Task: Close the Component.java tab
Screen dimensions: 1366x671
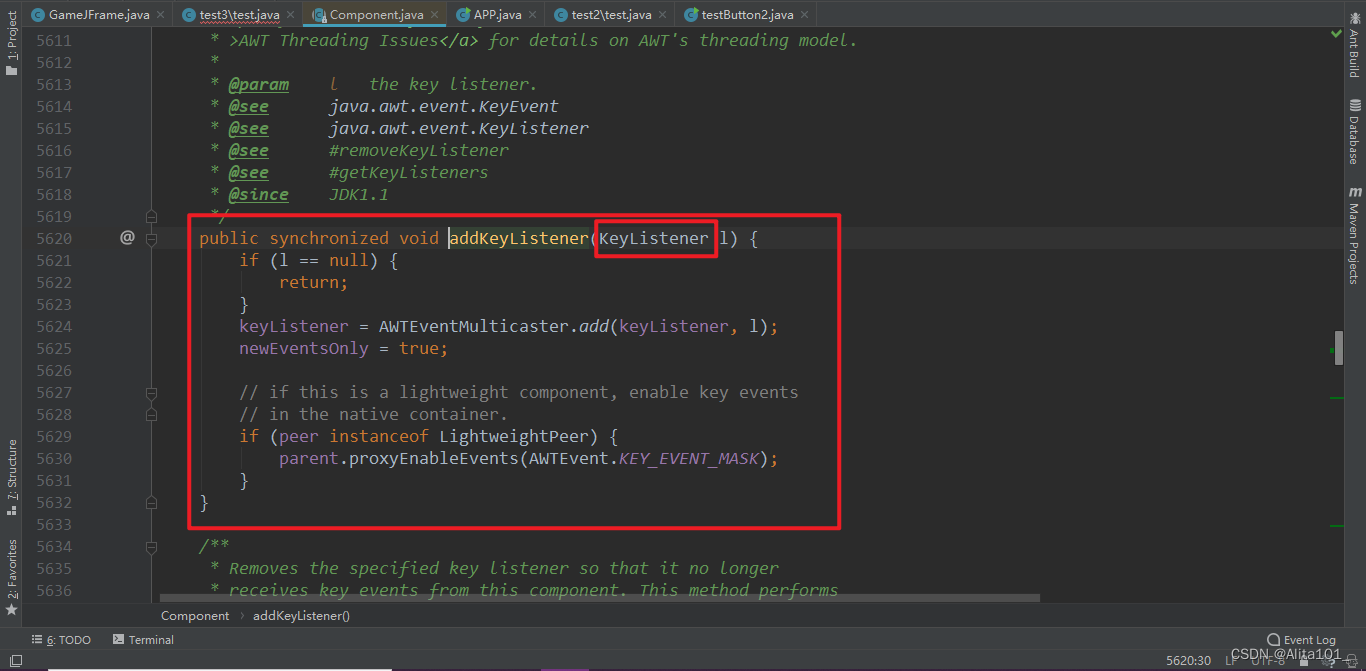Action: tap(436, 15)
